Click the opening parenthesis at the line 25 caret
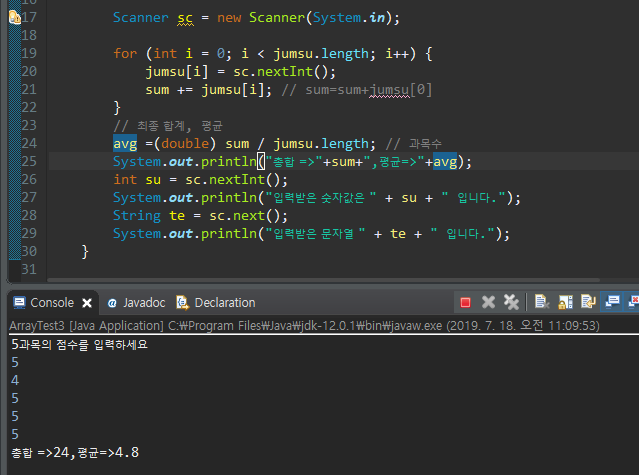This screenshot has height=475, width=639. click(x=261, y=162)
